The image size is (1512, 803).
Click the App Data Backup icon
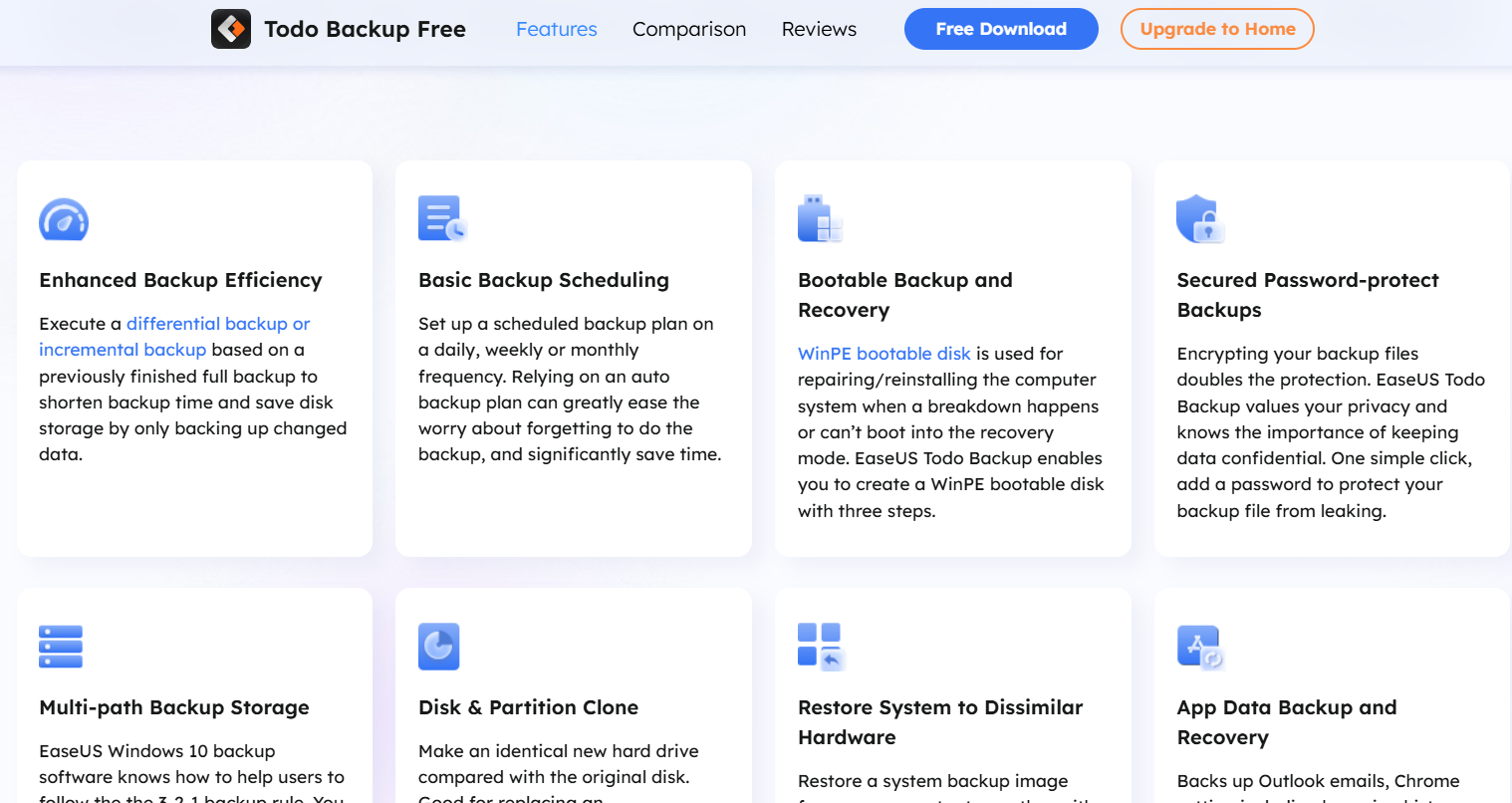(x=1200, y=648)
